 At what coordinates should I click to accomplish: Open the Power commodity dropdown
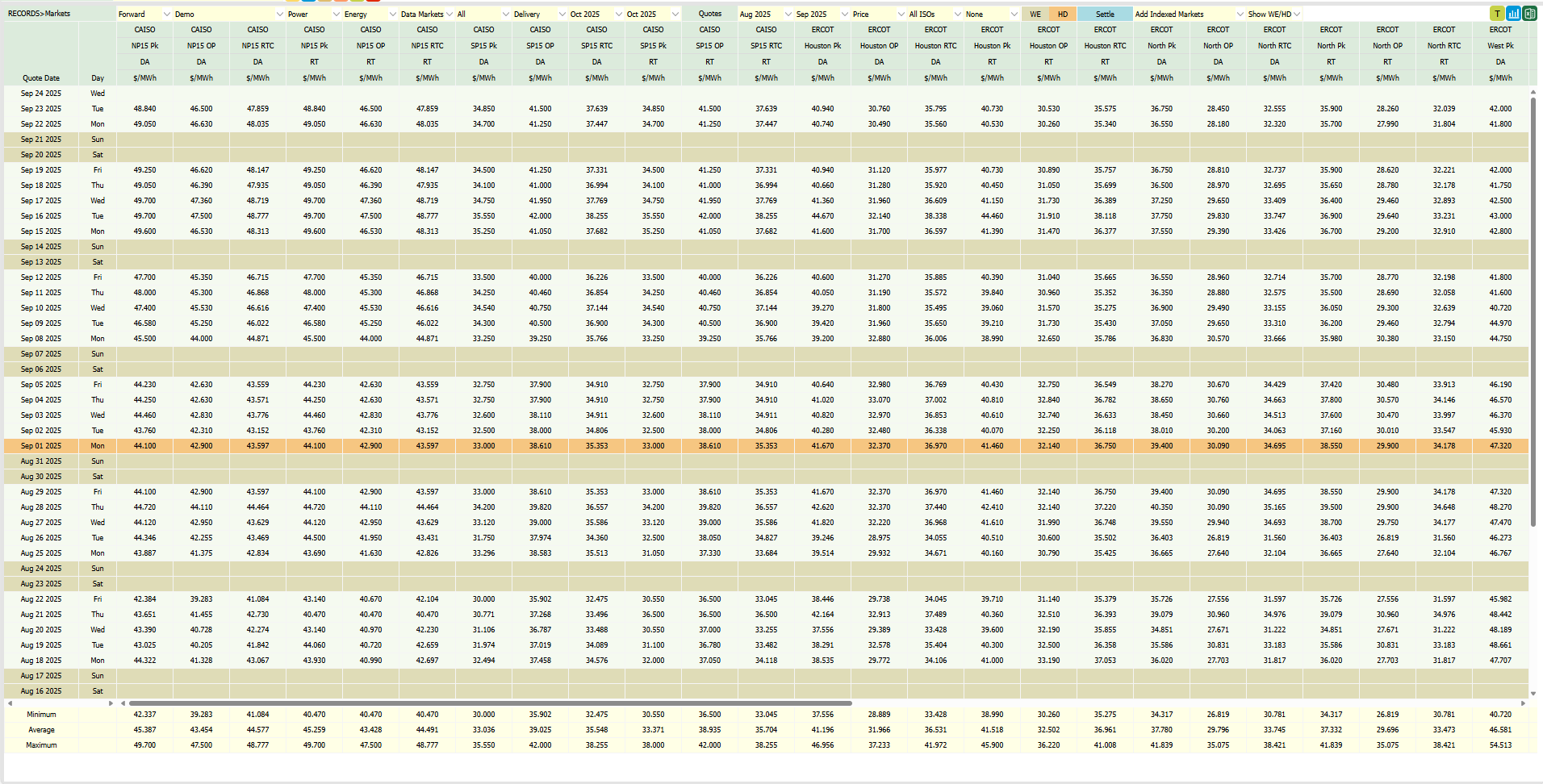click(x=314, y=14)
